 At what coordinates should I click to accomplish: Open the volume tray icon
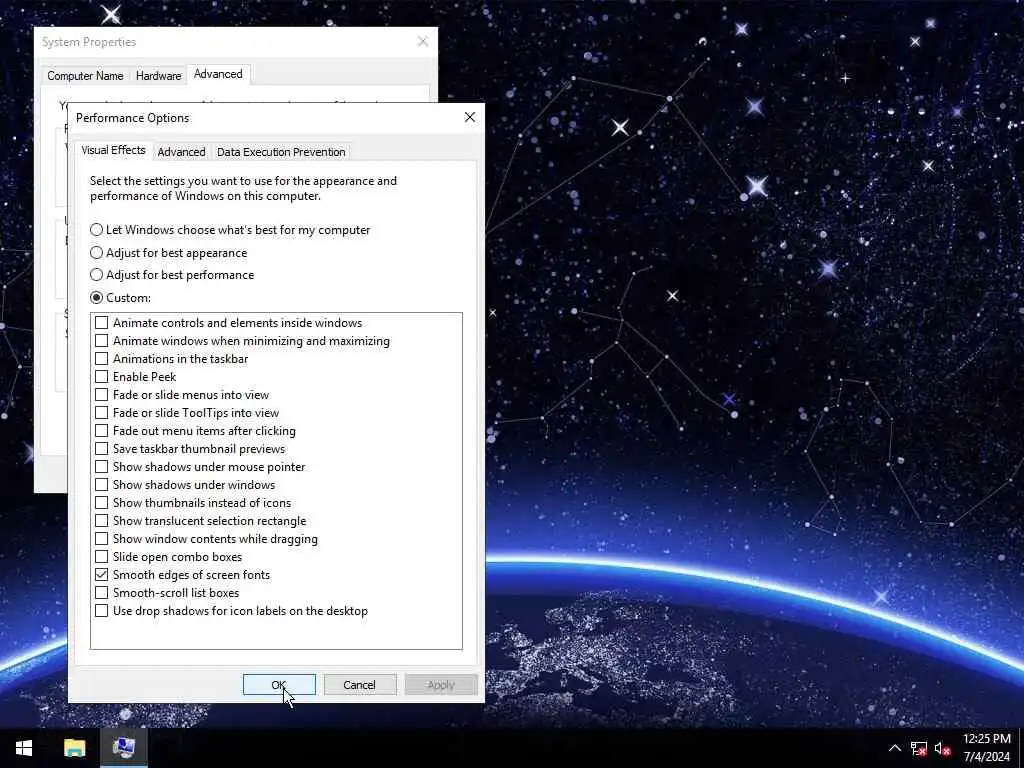coord(942,748)
